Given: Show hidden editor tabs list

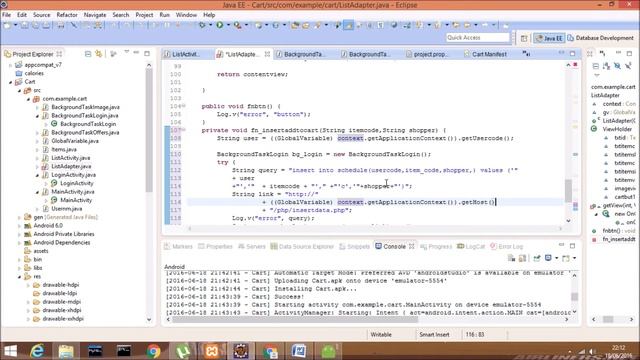Looking at the screenshot, I should 526,54.
